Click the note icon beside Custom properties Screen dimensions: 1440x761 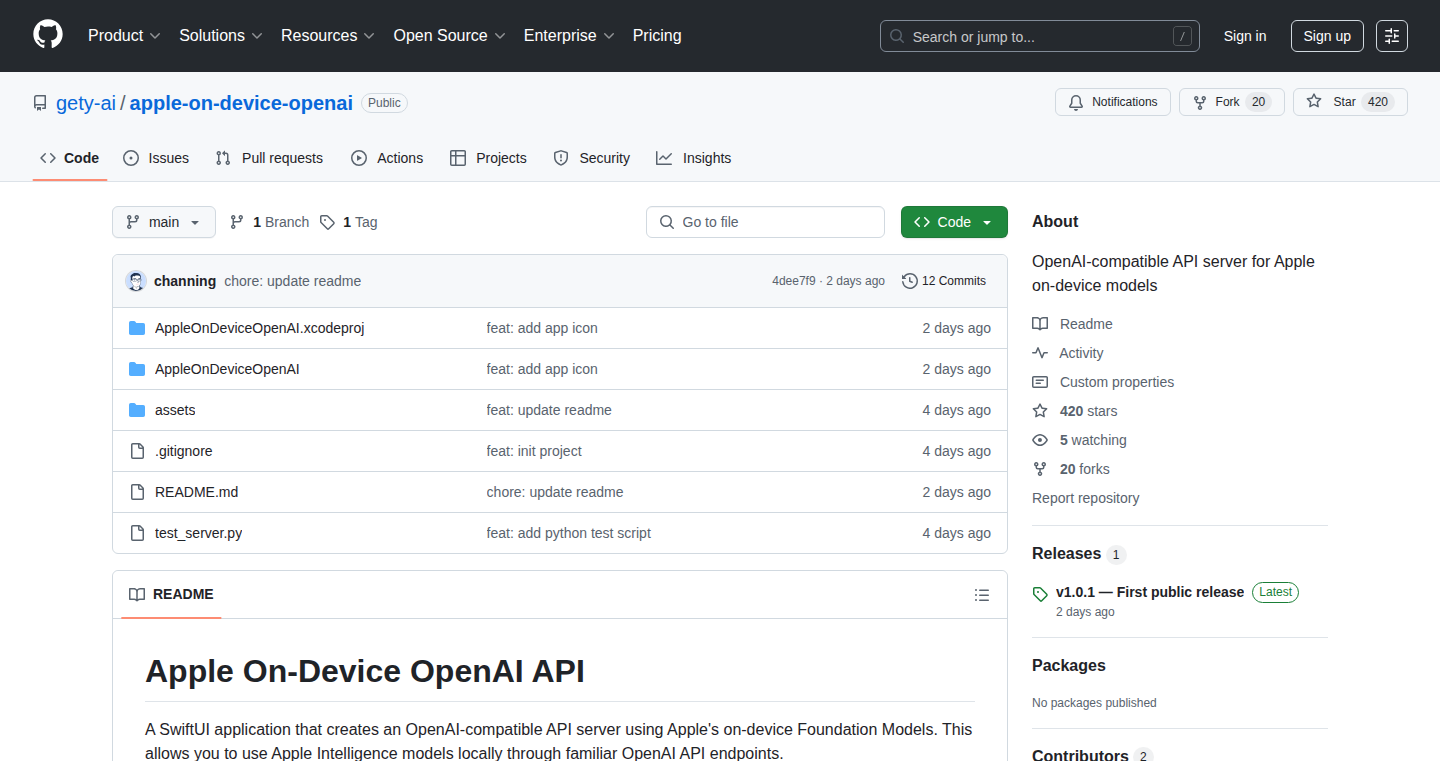[x=1040, y=382]
